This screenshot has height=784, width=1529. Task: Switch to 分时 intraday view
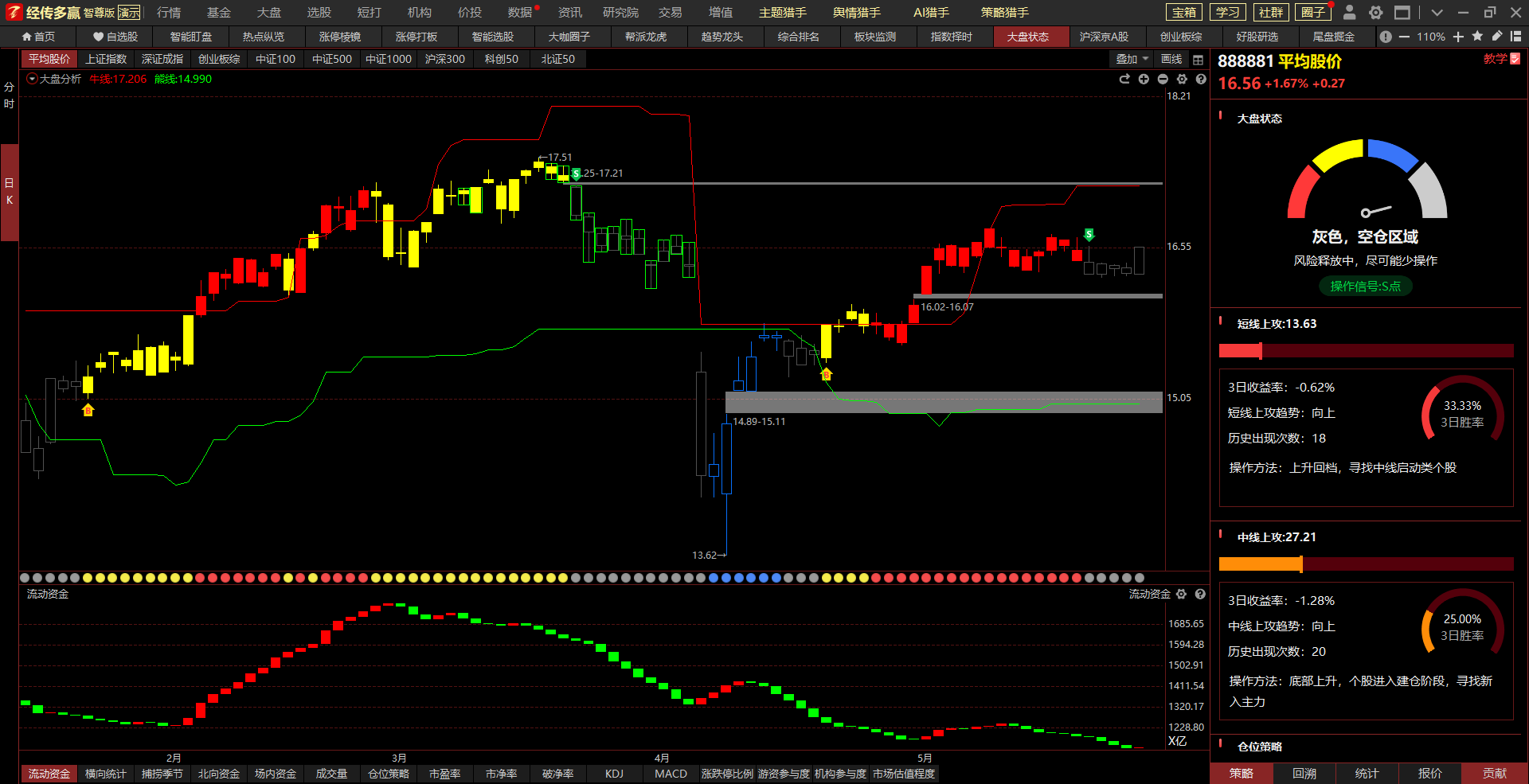[x=9, y=96]
